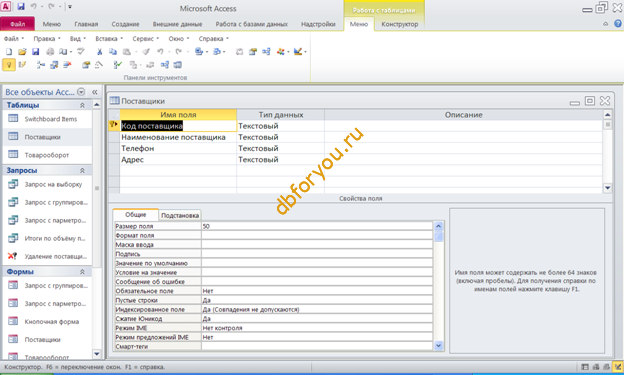Open the Вид dropdown menu
This screenshot has height=375, width=624.
(78, 39)
